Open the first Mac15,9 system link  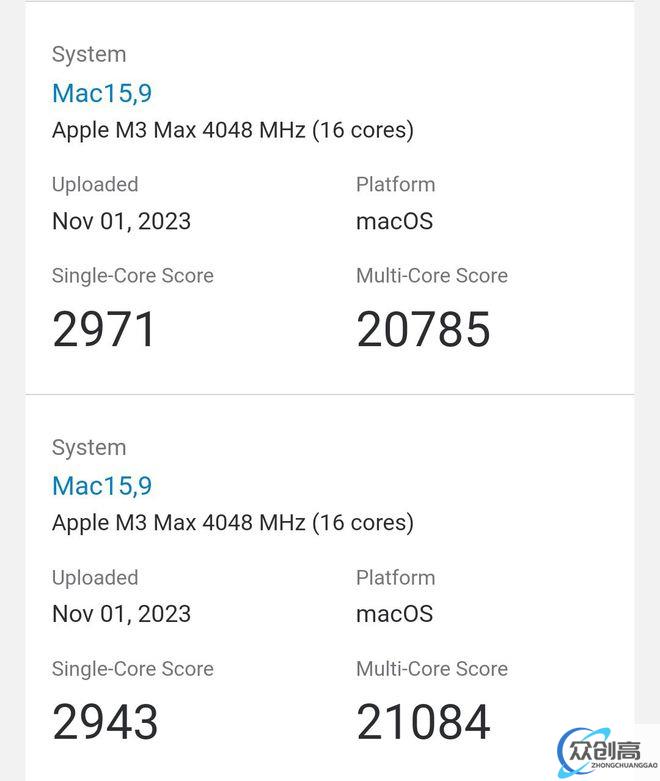click(x=102, y=94)
